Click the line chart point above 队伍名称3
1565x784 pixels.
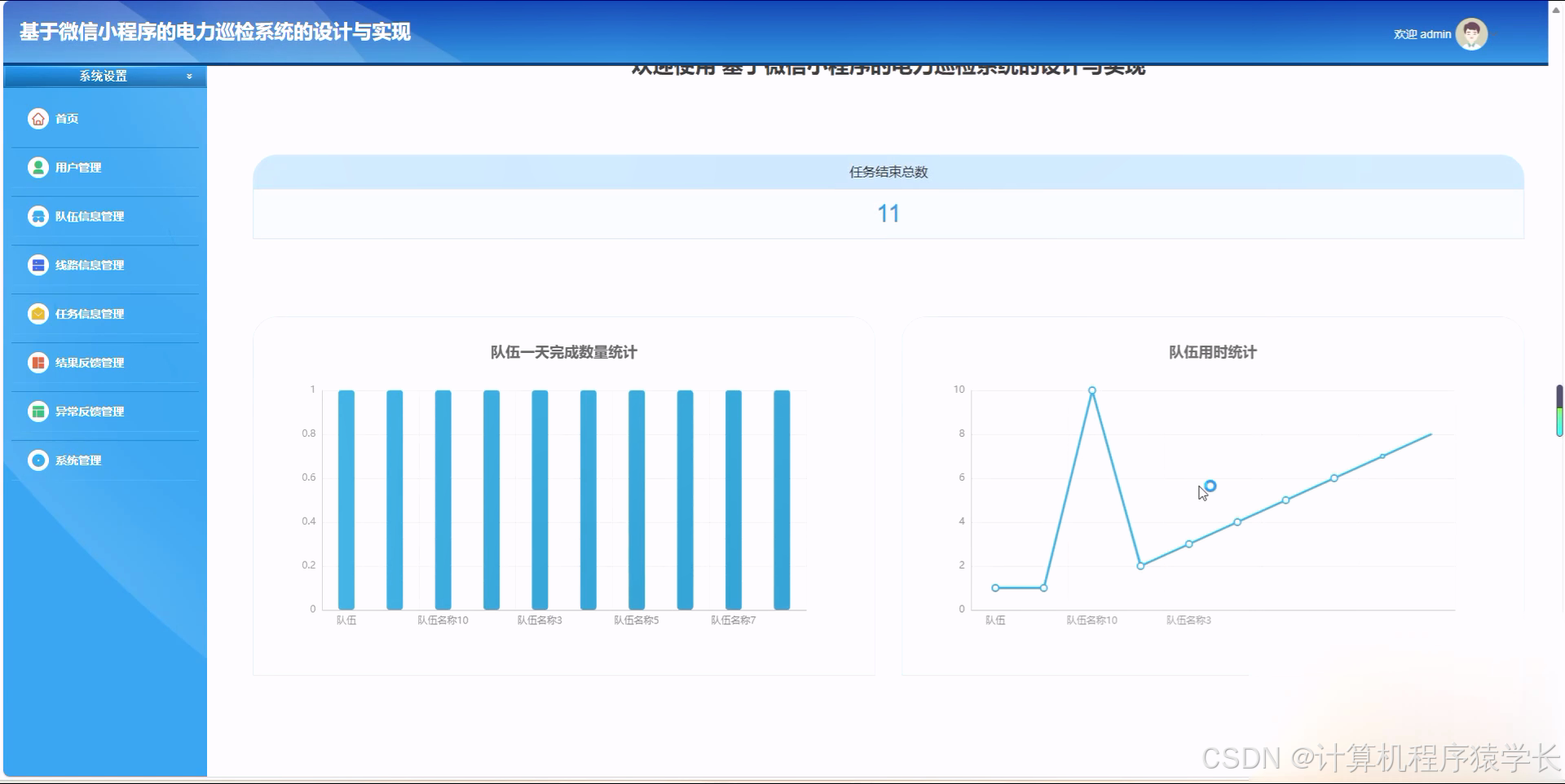[x=1189, y=544]
